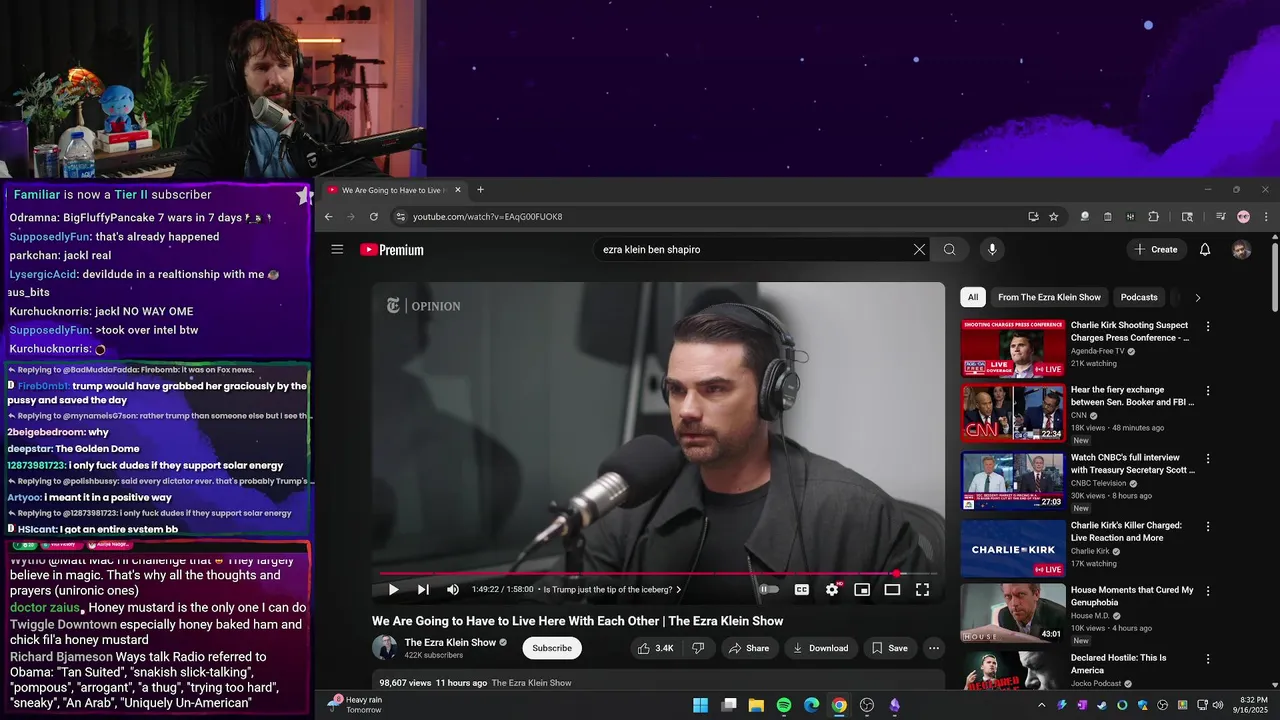Image resolution: width=1280 pixels, height=720 pixels.
Task: Open a new browser tab
Action: pyautogui.click(x=480, y=189)
